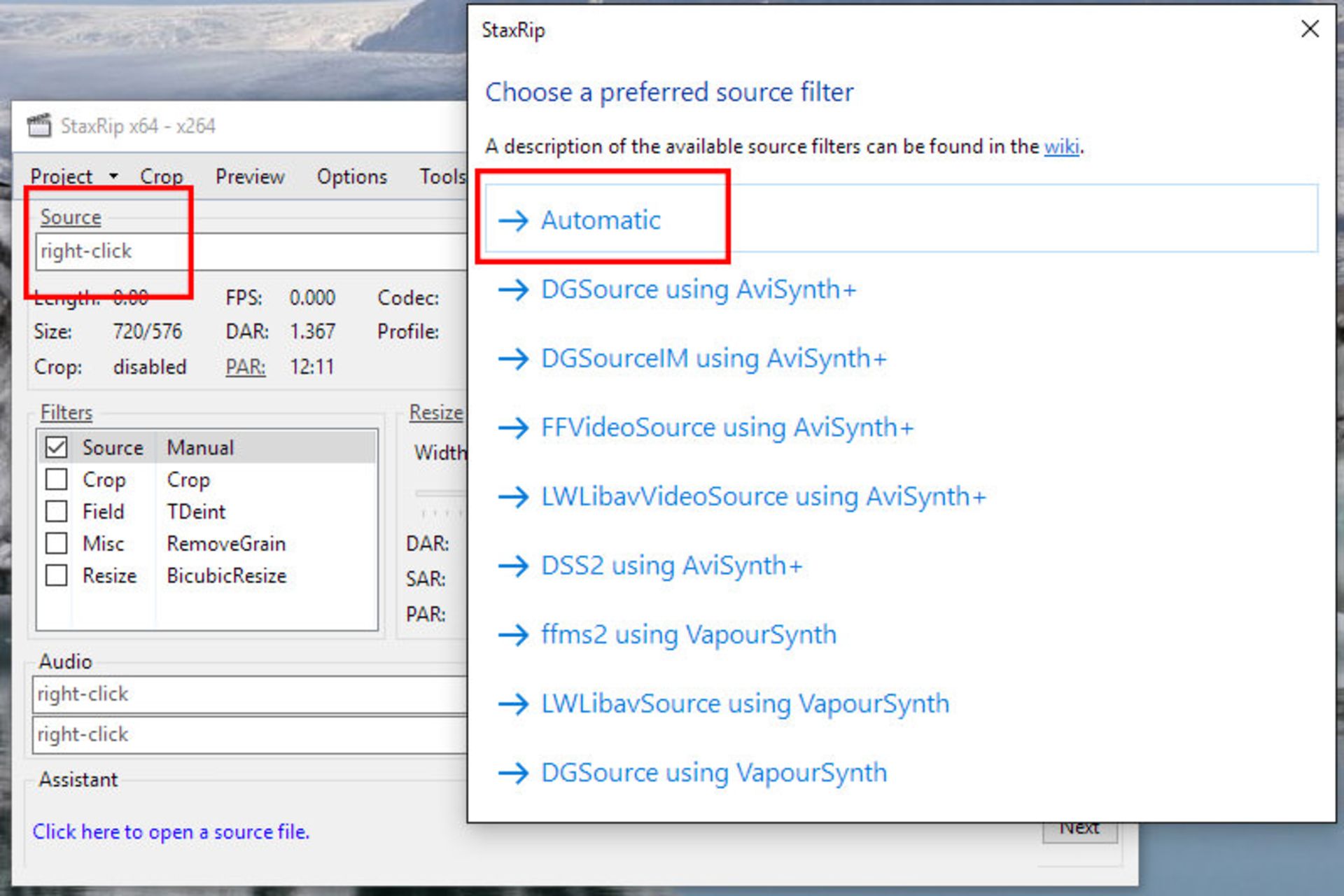Viewport: 1344px width, 896px height.
Task: Enable the Crop filter checkbox
Action: tap(56, 479)
